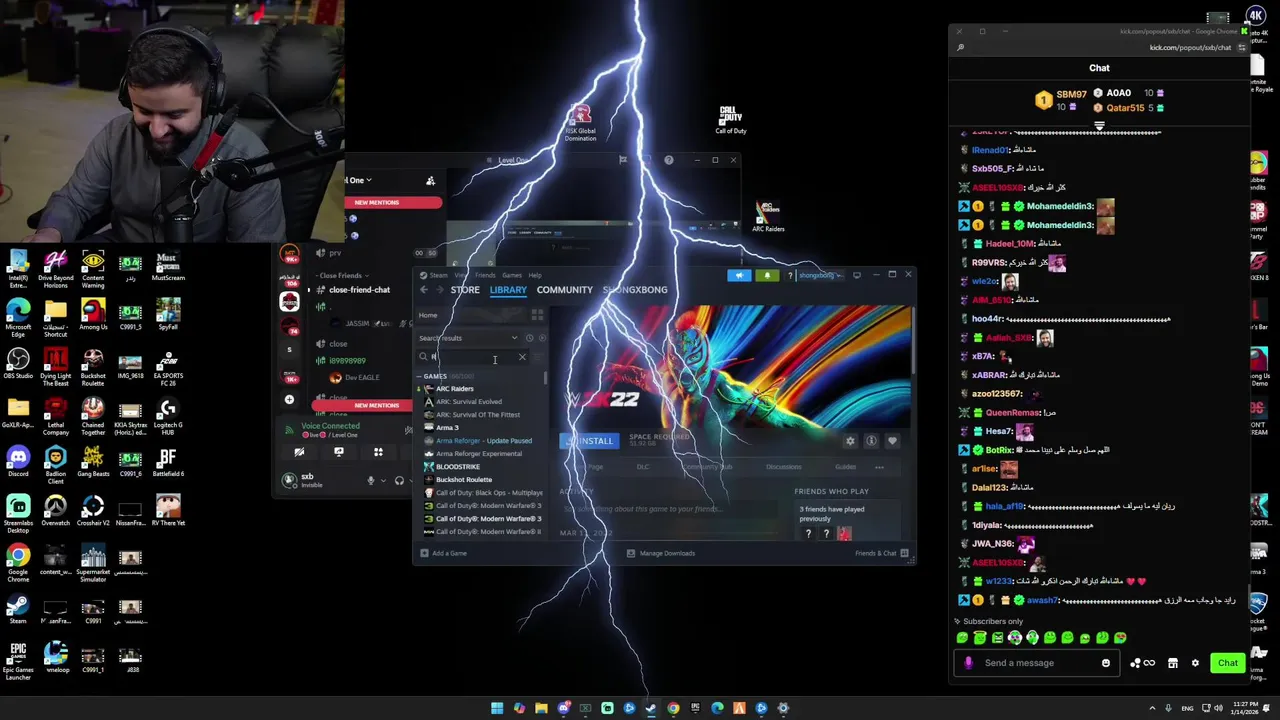Open Steam Friends menu
This screenshot has width=1280, height=720.
tap(485, 275)
